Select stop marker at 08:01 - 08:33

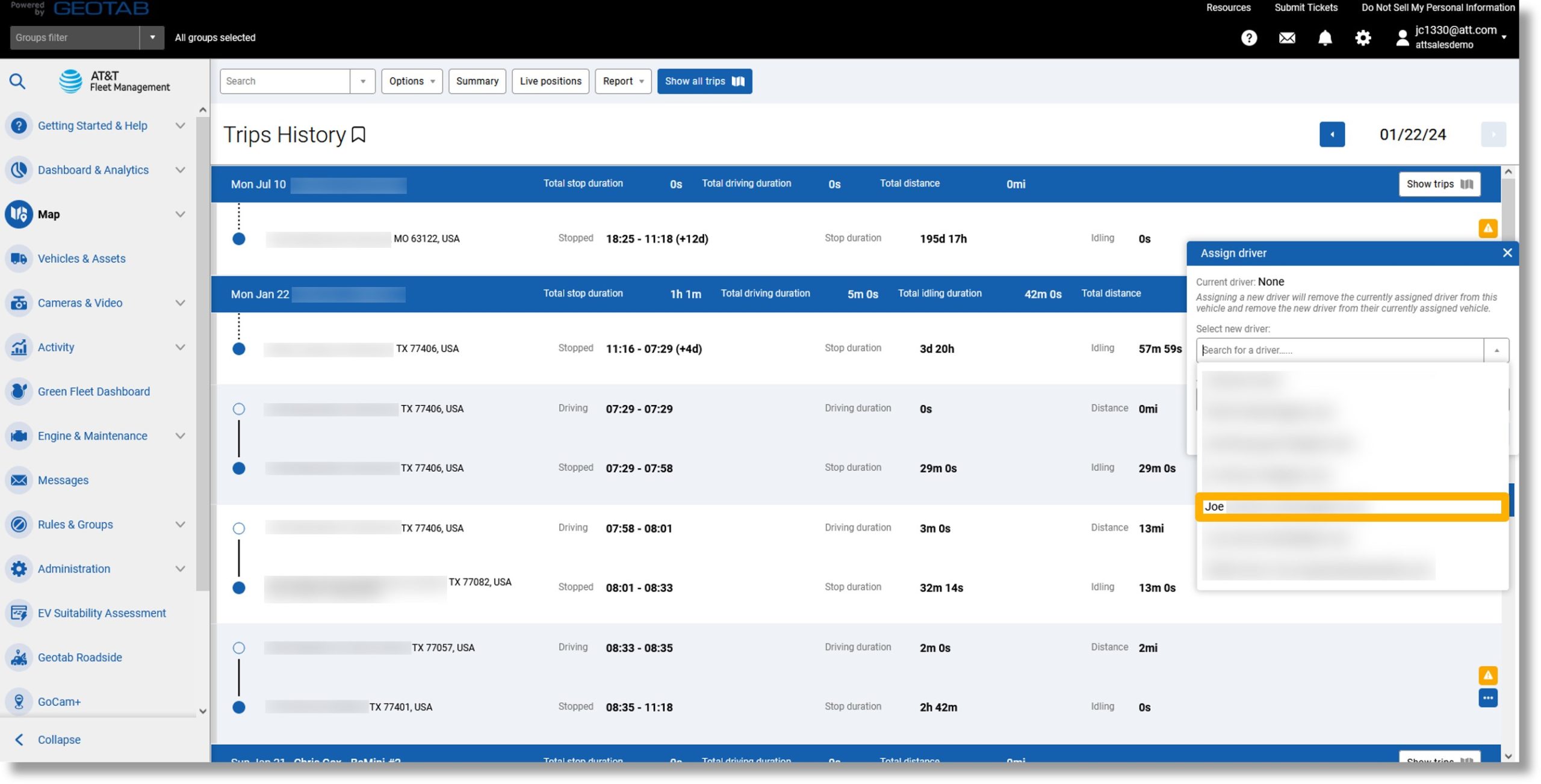(239, 588)
